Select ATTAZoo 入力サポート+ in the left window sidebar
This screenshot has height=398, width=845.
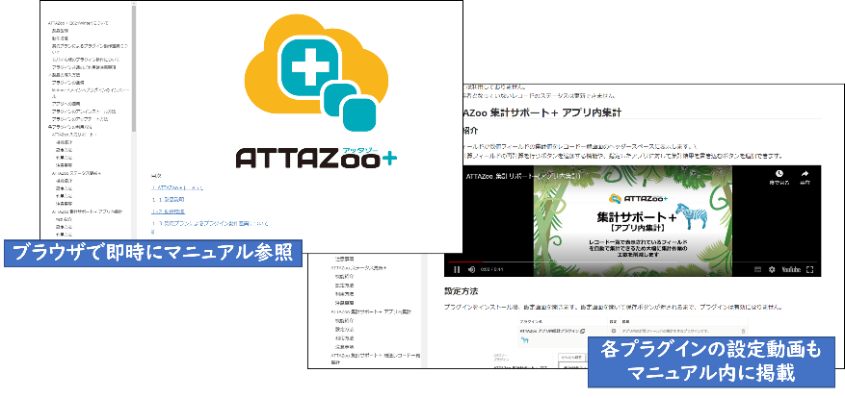coord(74,135)
